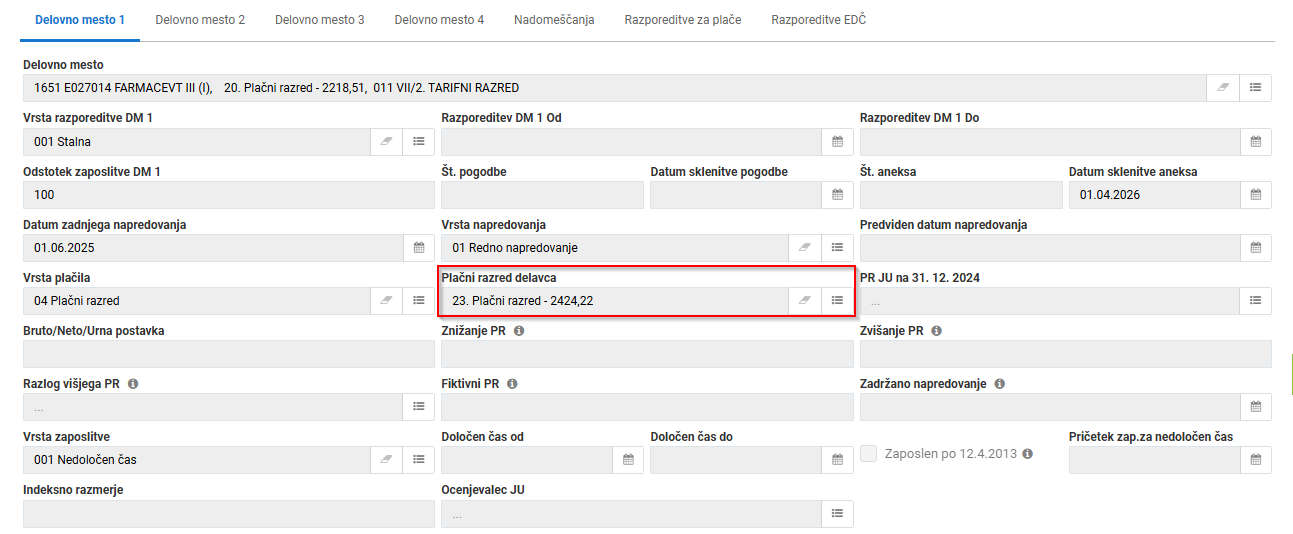Open the Razporeditve za plače tab
1293x534 pixels.
(x=682, y=20)
